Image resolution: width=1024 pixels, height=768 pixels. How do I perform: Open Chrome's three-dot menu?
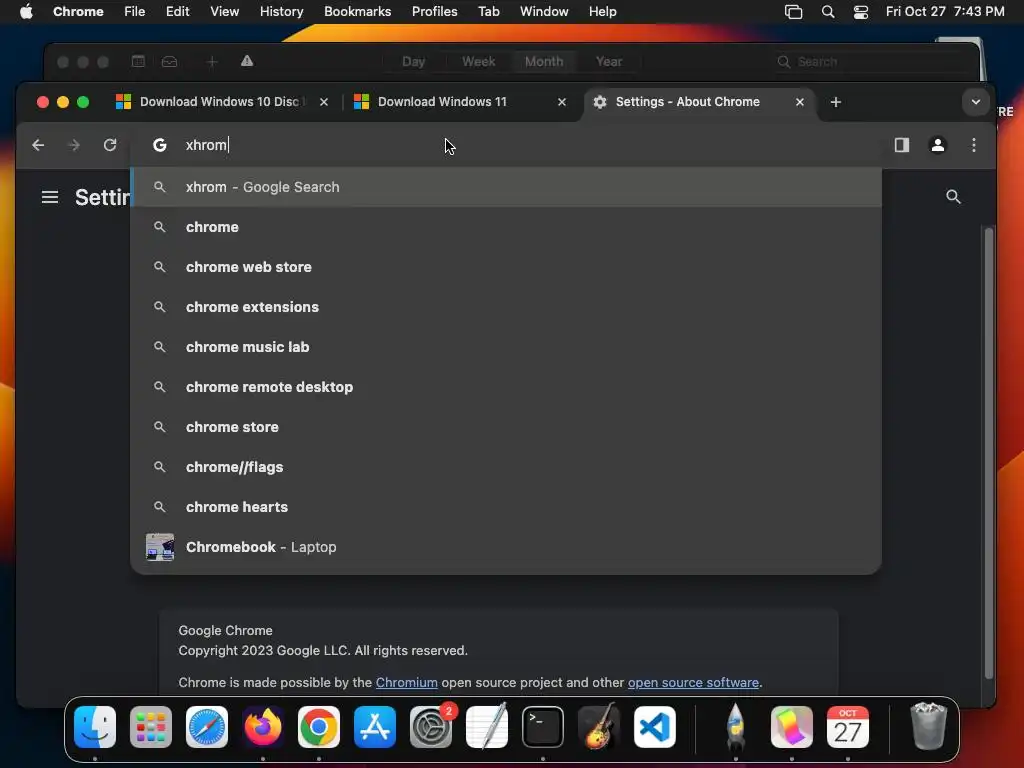coord(974,145)
